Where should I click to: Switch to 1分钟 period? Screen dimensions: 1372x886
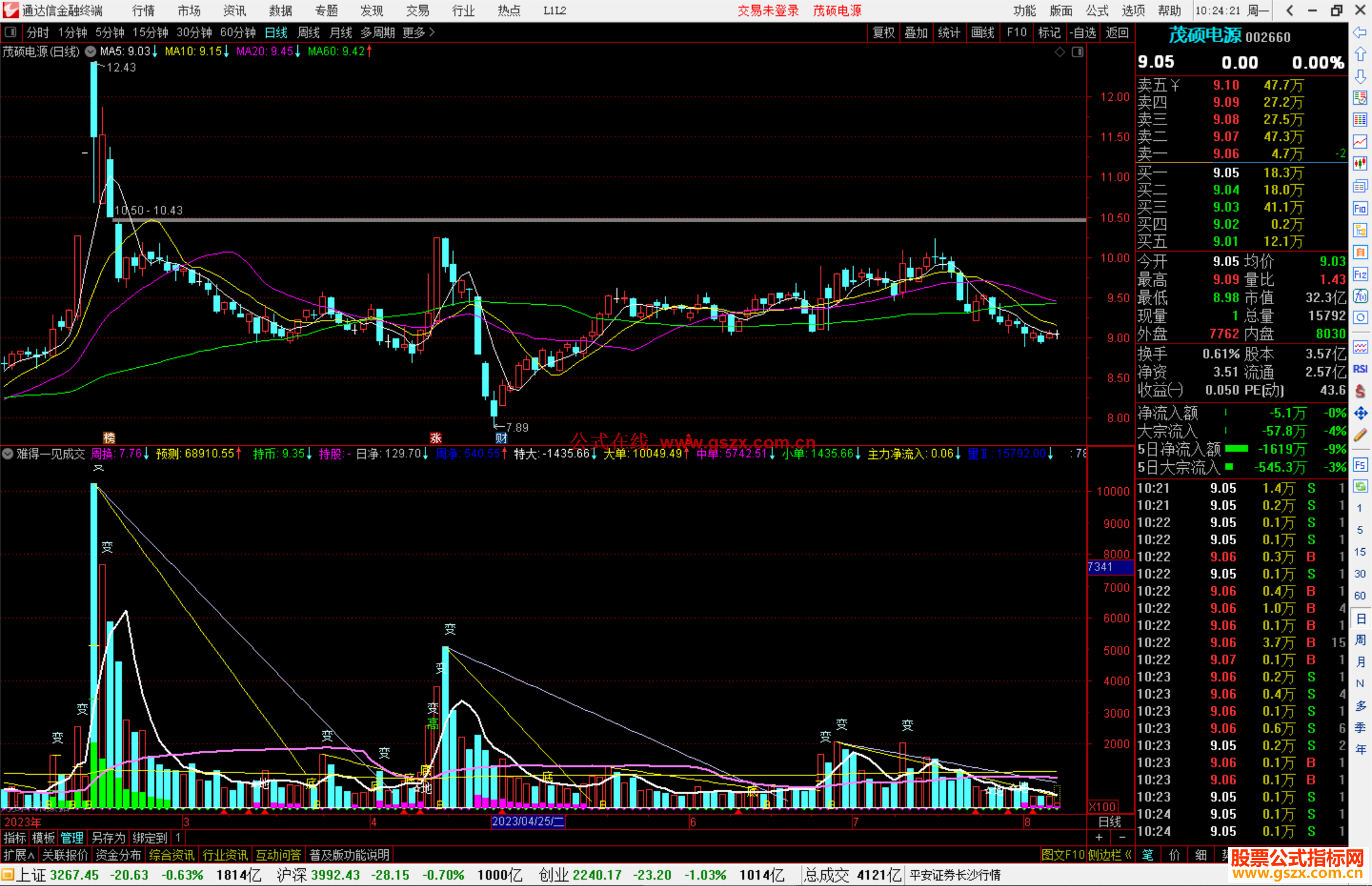[72, 32]
